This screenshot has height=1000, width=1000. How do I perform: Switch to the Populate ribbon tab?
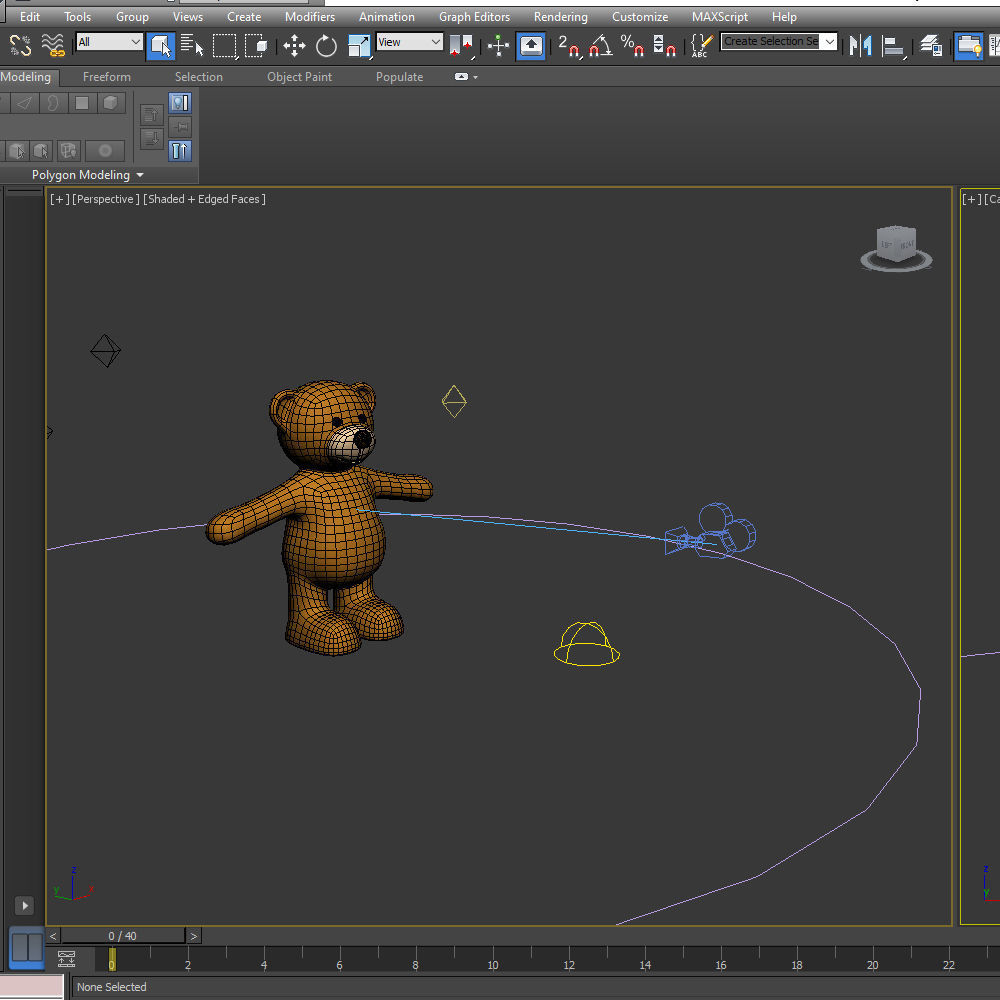pyautogui.click(x=399, y=77)
